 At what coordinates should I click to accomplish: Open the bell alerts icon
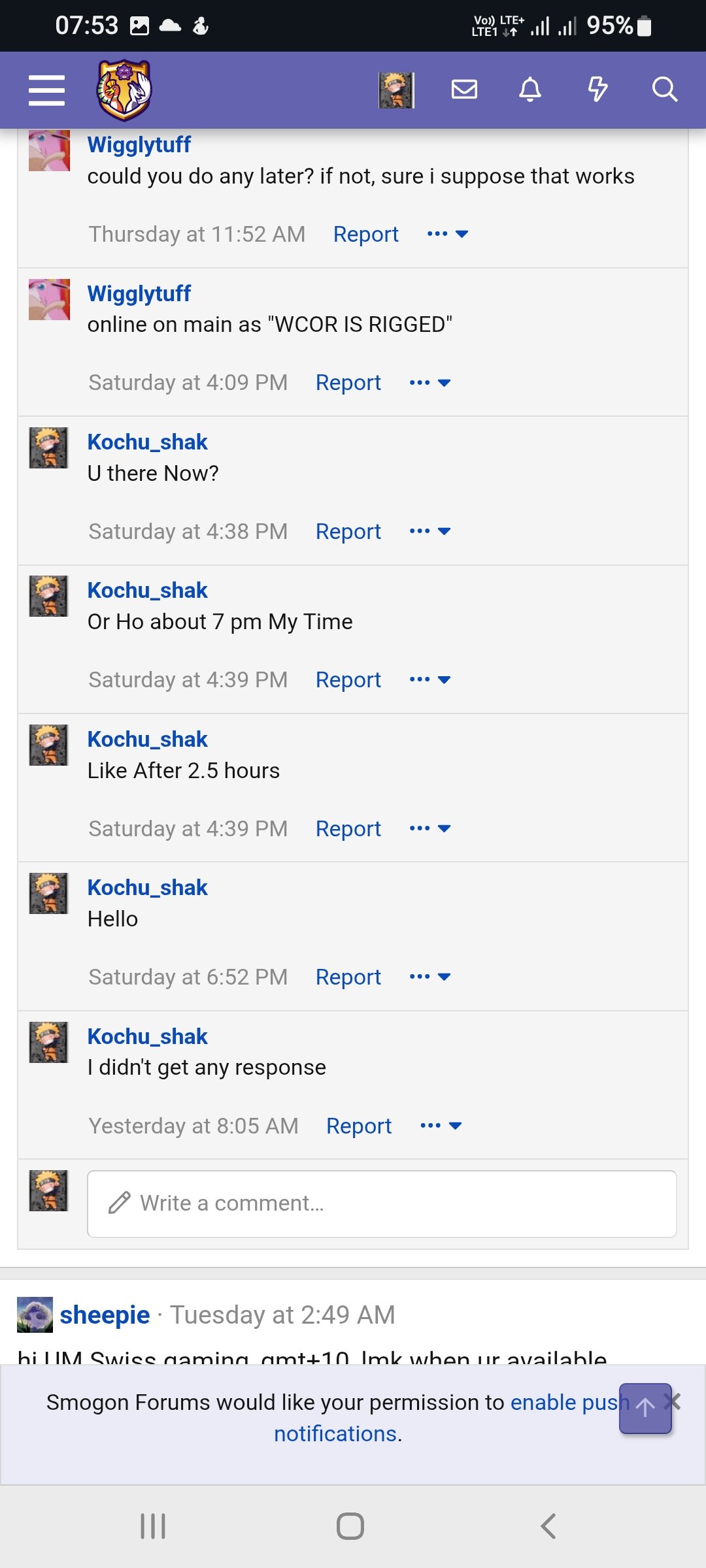(530, 89)
